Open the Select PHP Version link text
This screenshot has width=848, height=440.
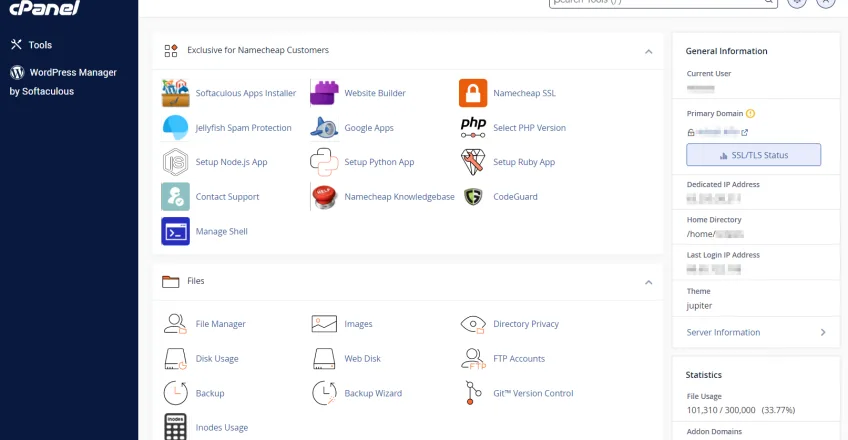[x=529, y=128]
